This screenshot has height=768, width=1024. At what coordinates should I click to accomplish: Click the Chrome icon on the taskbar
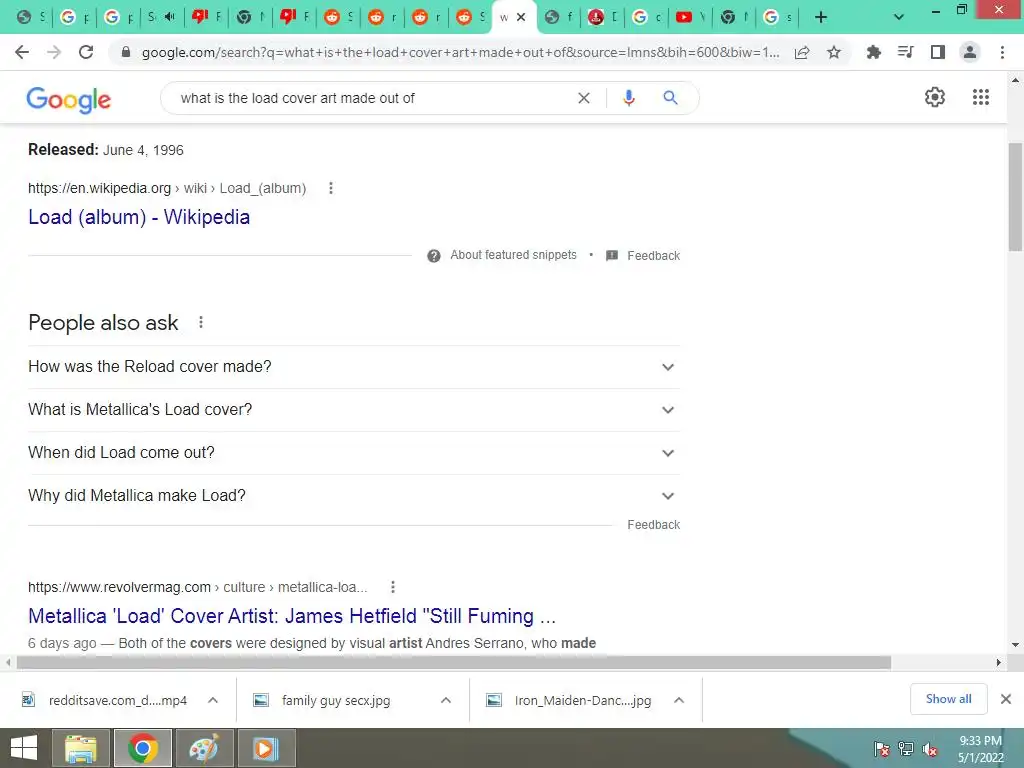click(143, 748)
